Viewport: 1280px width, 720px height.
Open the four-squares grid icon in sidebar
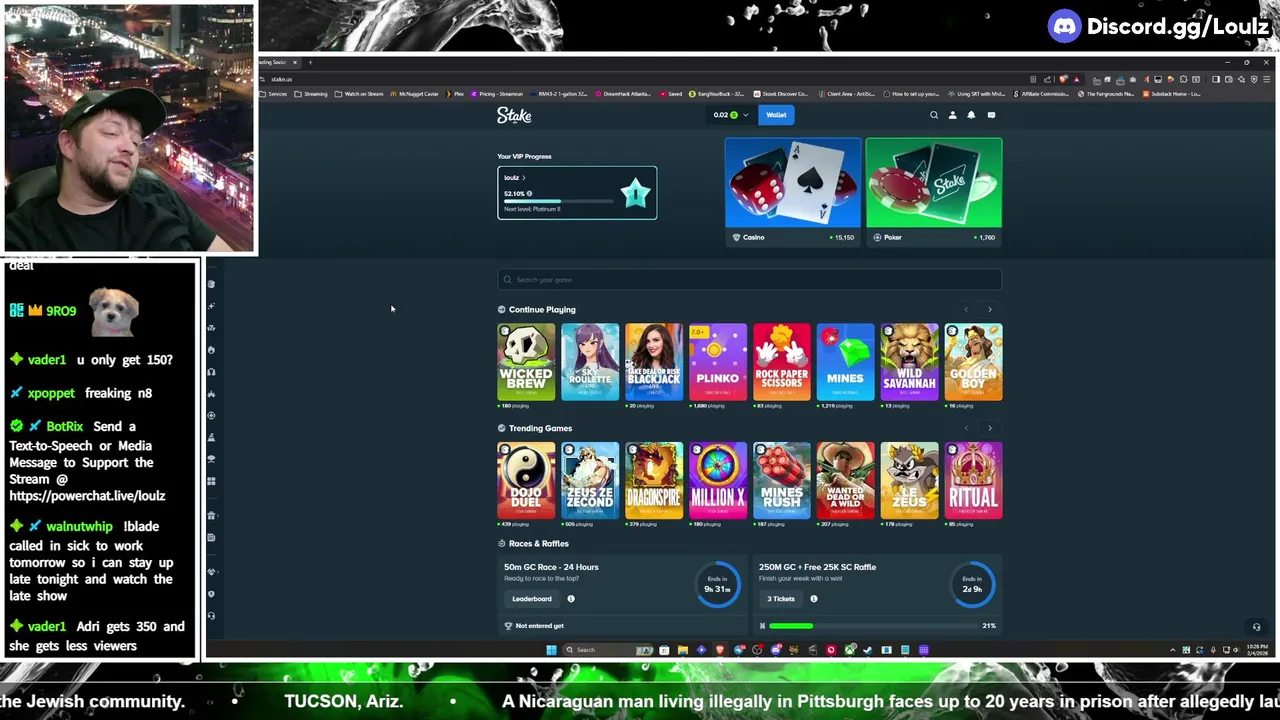[211, 481]
